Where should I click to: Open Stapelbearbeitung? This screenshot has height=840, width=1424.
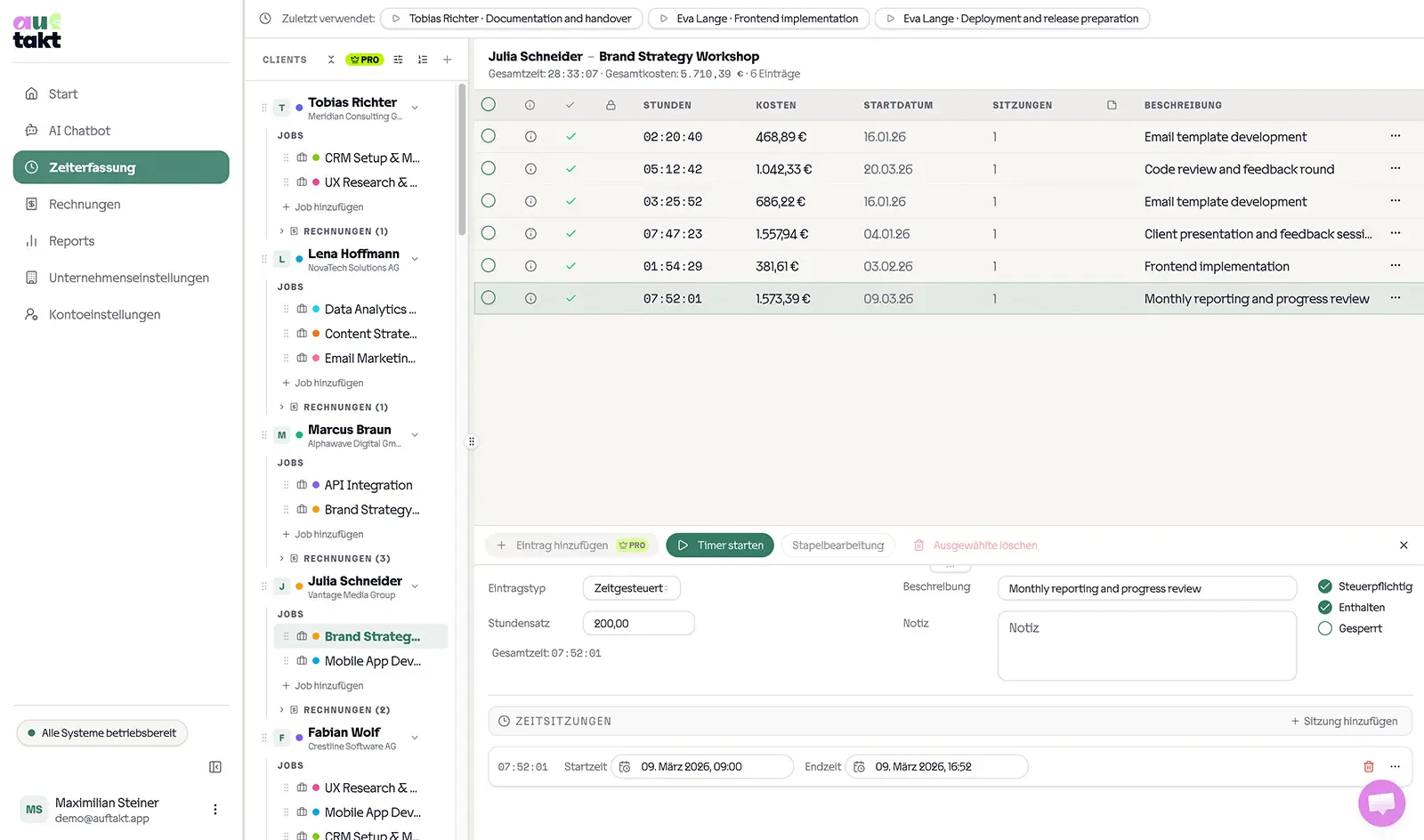coord(837,545)
